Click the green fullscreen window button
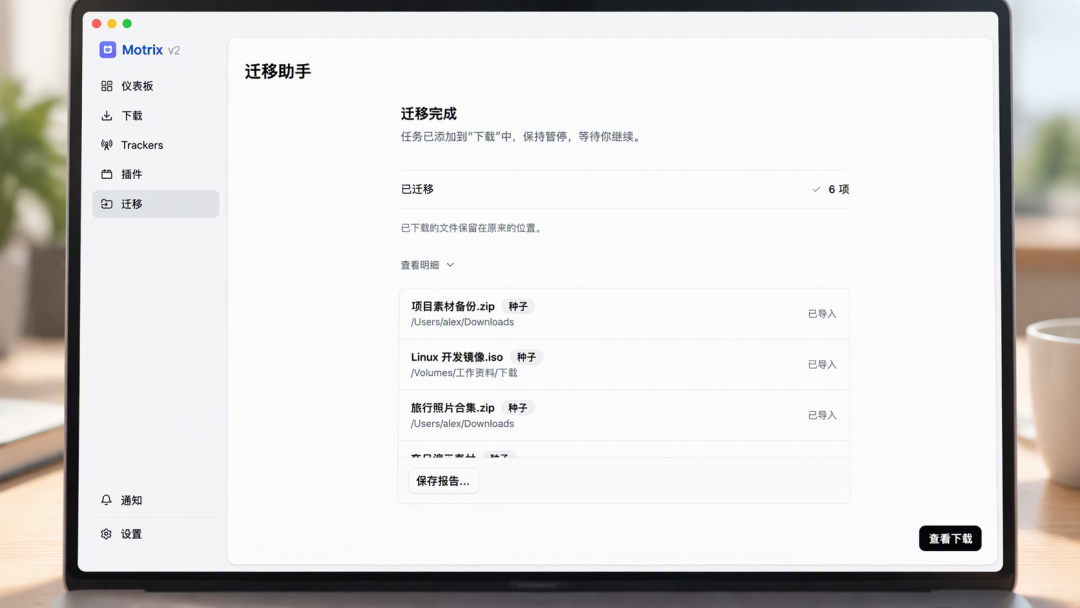This screenshot has height=608, width=1080. click(127, 23)
